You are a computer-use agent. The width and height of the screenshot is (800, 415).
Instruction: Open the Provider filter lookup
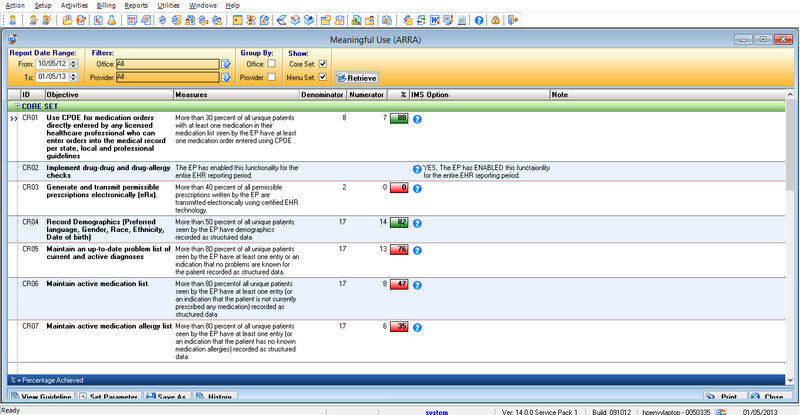pos(226,76)
